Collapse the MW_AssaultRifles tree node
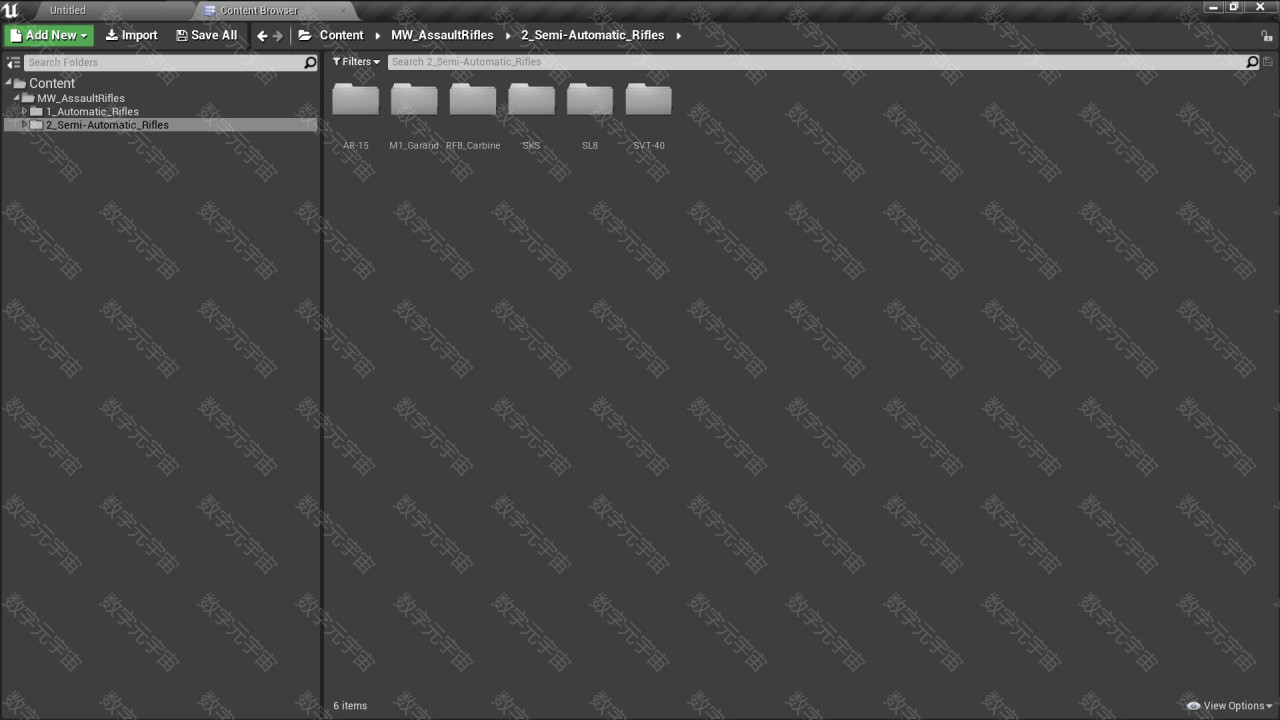This screenshot has width=1280, height=720. coord(17,98)
